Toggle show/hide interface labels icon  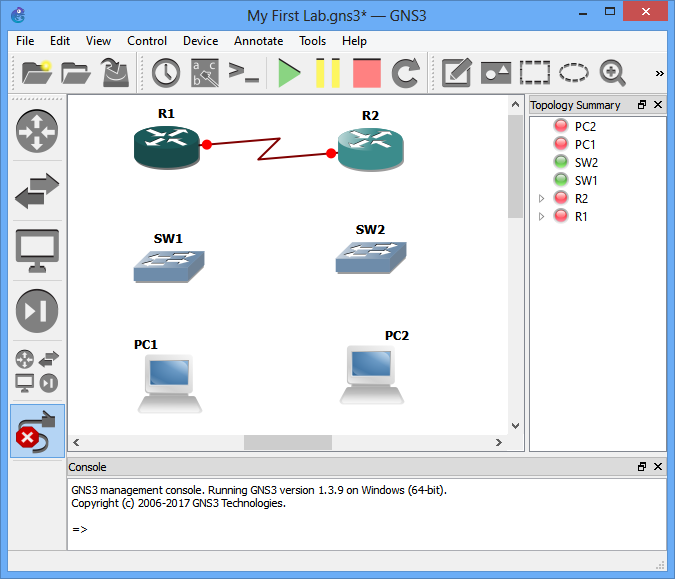pos(205,73)
